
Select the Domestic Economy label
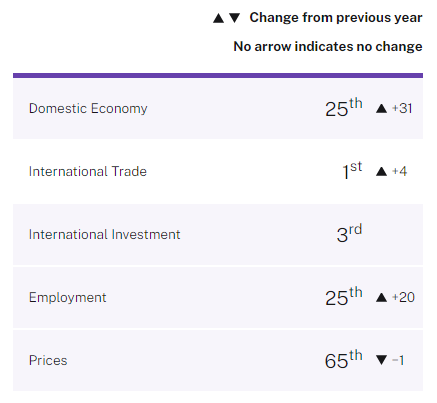88,109
